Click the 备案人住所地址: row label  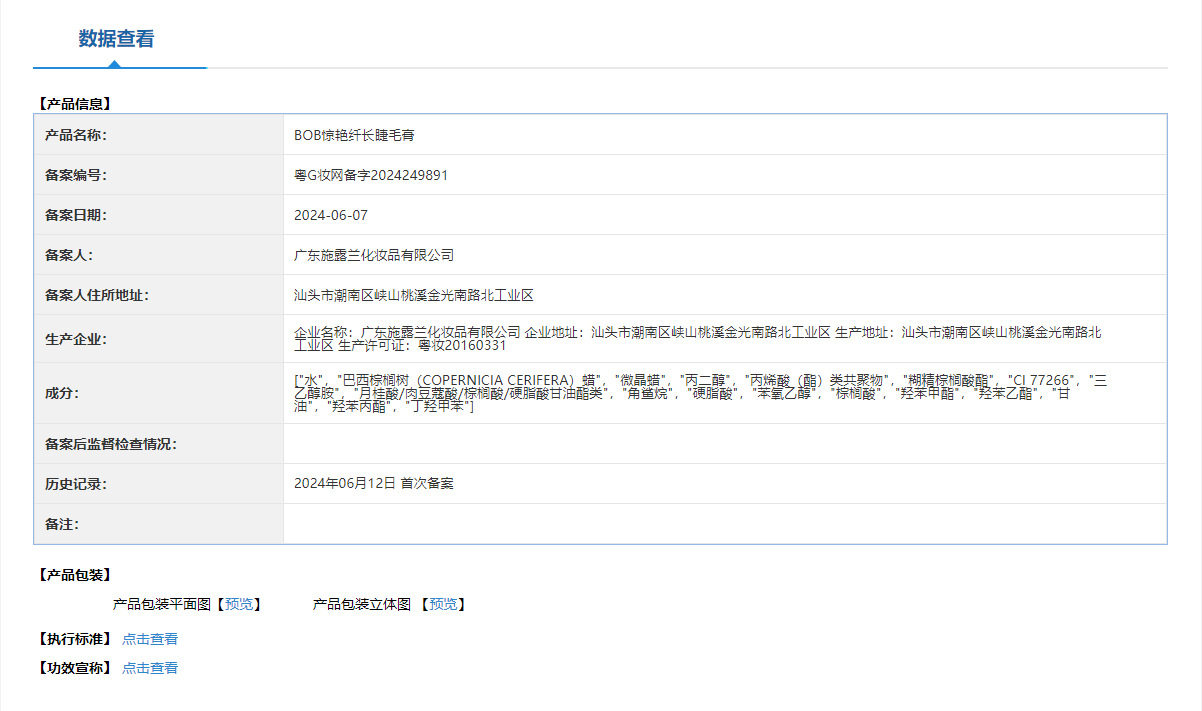point(97,295)
